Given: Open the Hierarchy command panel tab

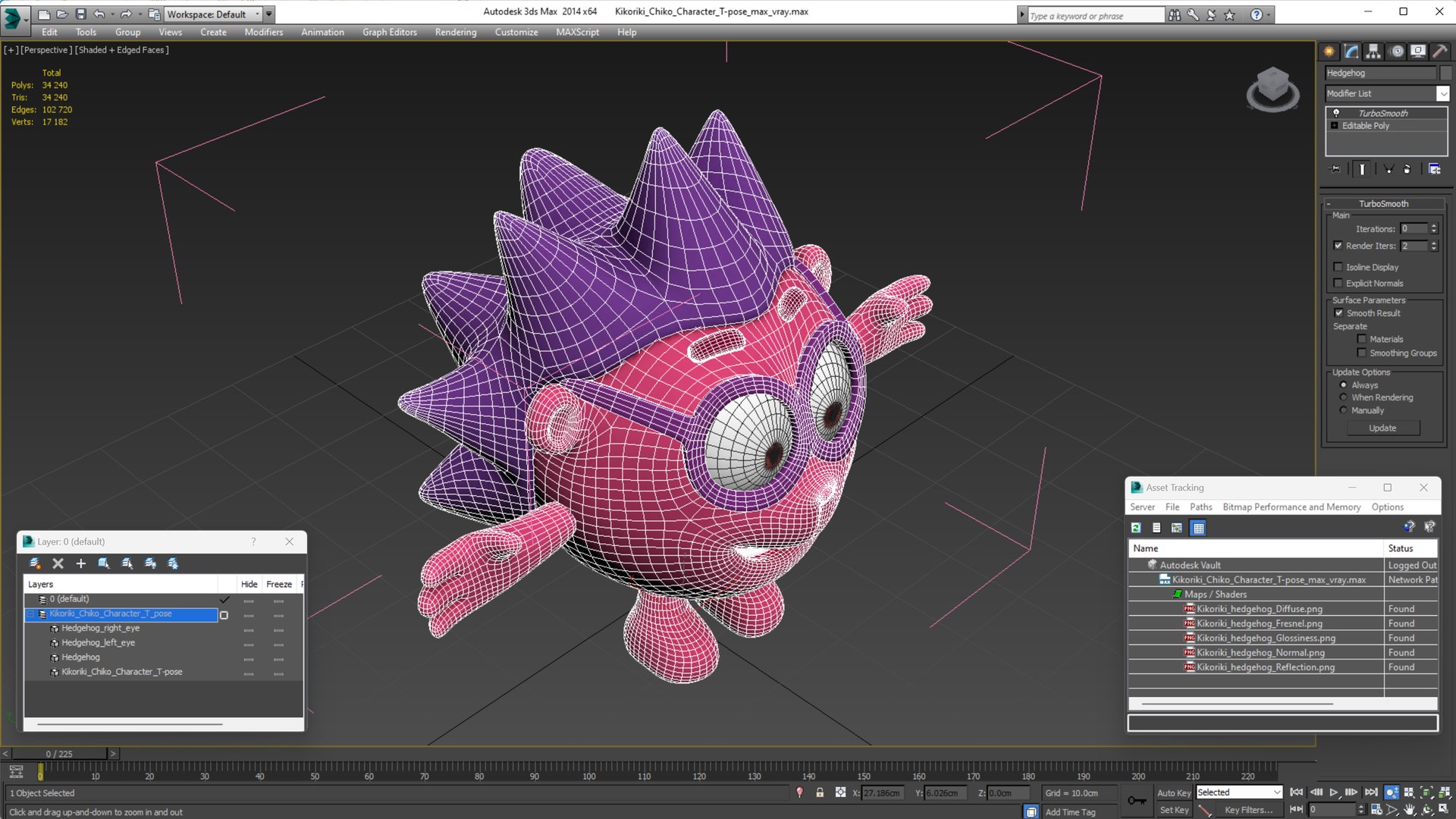Looking at the screenshot, I should [1373, 51].
